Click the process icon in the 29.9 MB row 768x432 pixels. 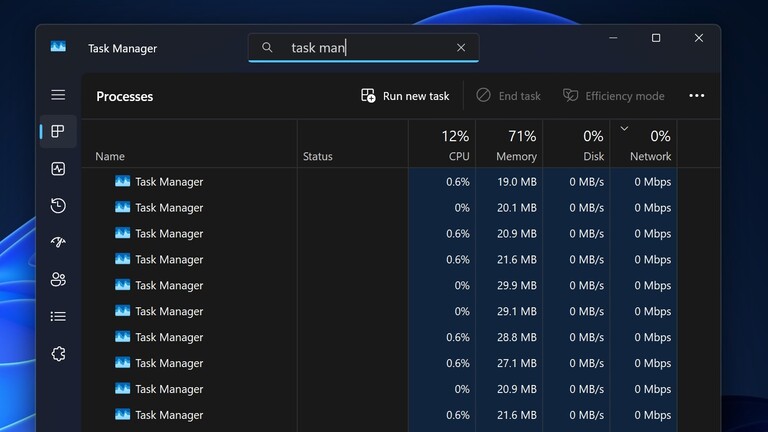(x=122, y=285)
